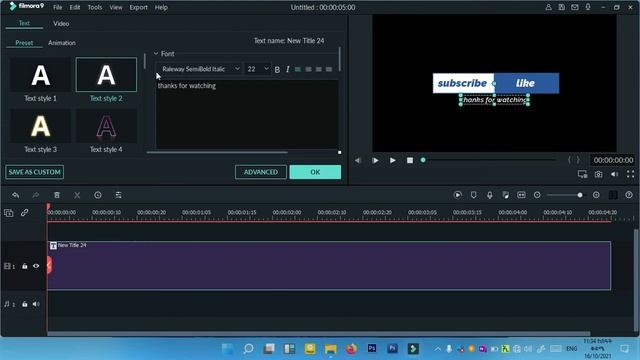Collapse the Font section
The width and height of the screenshot is (640, 360).
[156, 53]
